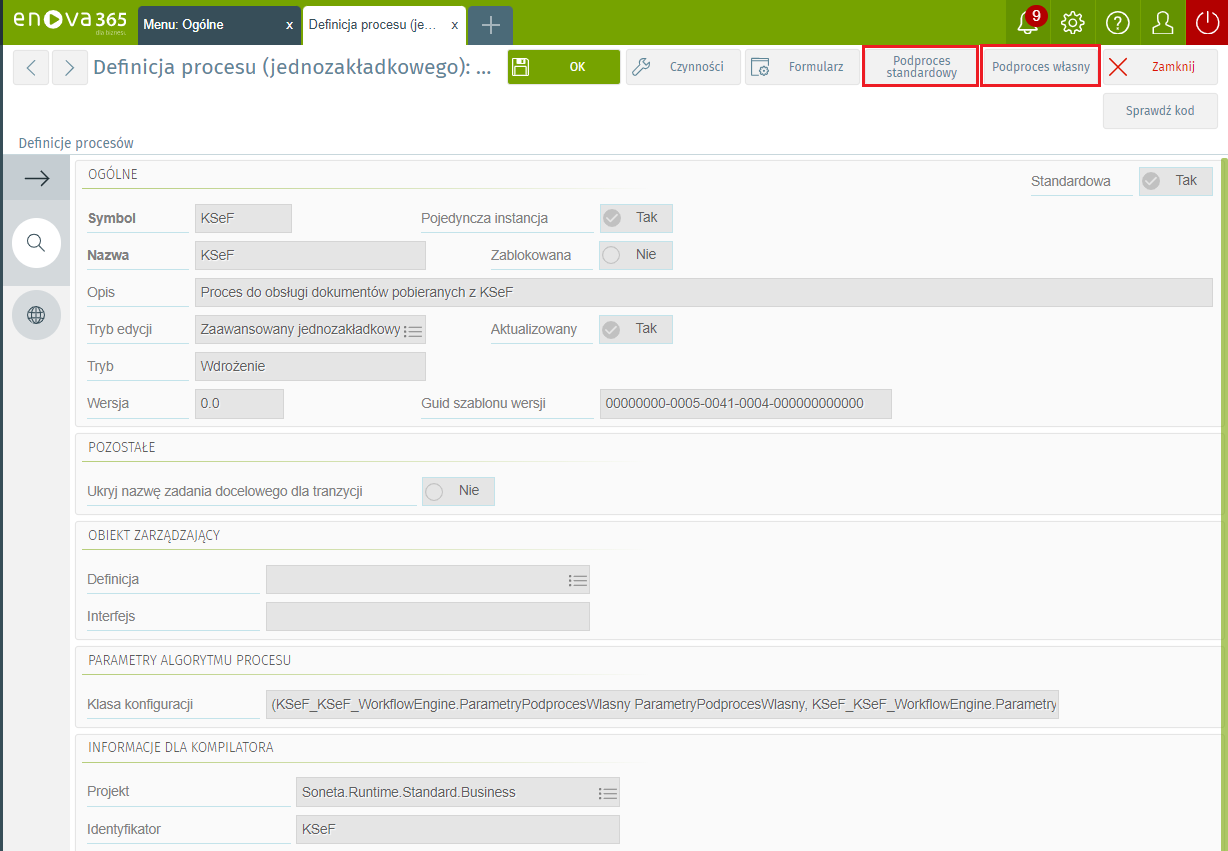Screen dimensions: 1228x851
Task: Open the user profile icon
Action: coord(1163,22)
